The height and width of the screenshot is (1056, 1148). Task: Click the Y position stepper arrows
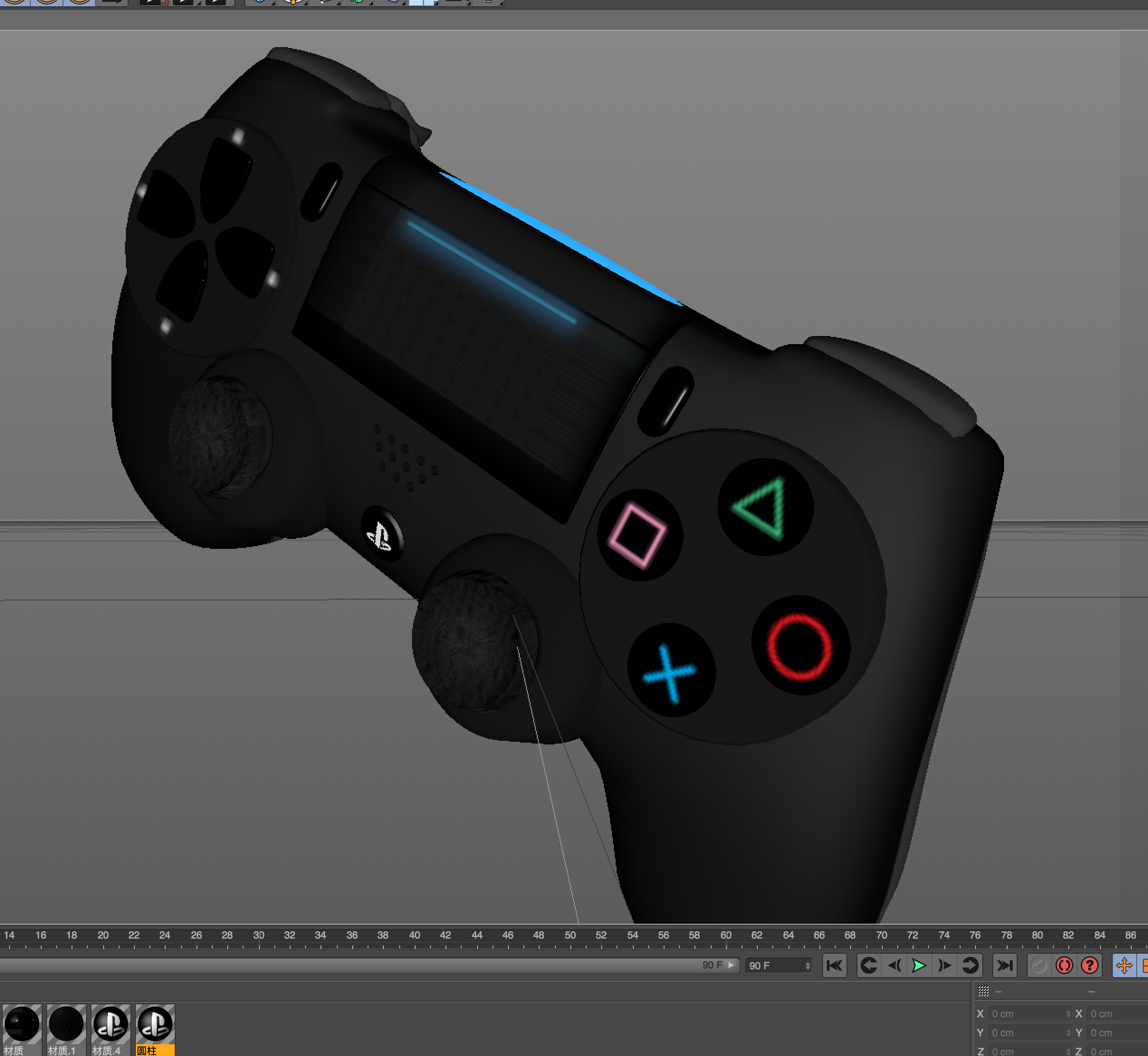pyautogui.click(x=1069, y=1032)
